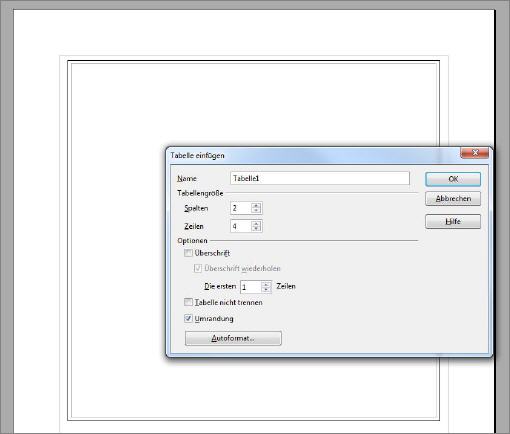The image size is (510, 434).
Task: Check Tabelle nicht trennen option
Action: (x=188, y=302)
